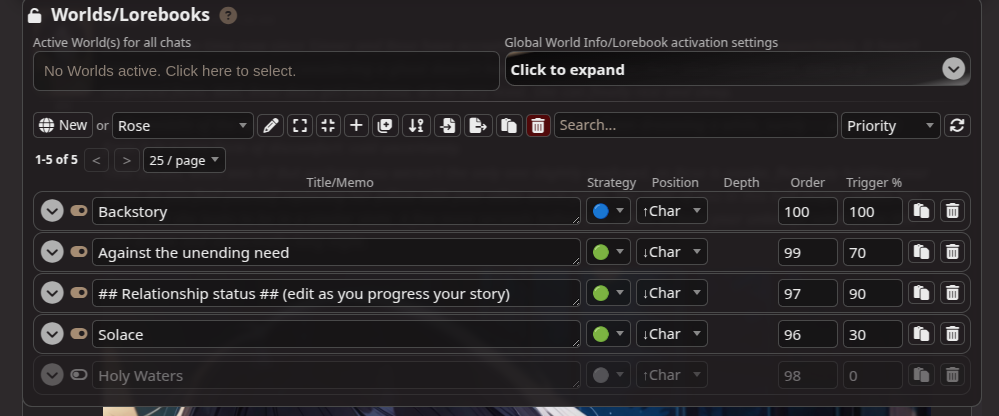Viewport: 999px width, 416px height.
Task: Edit the Holy Waters title field
Action: point(336,375)
